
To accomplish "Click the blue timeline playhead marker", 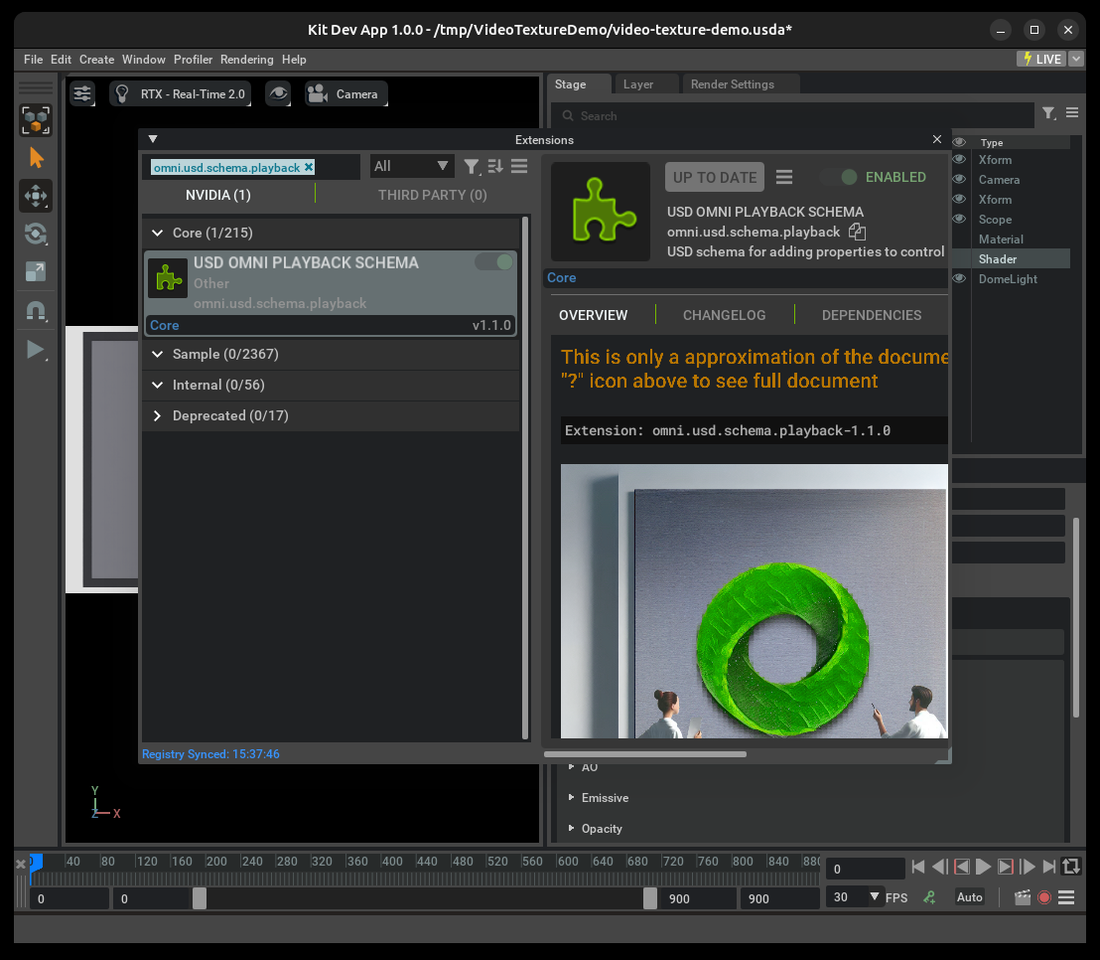I will point(36,862).
